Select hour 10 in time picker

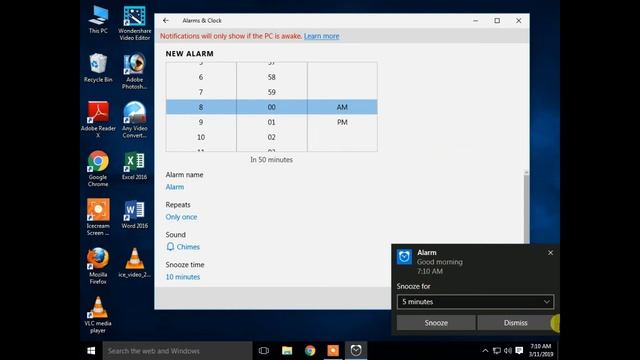[x=201, y=137]
